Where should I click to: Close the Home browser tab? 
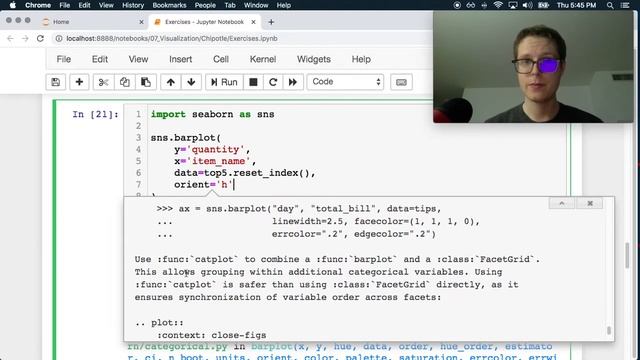141,22
